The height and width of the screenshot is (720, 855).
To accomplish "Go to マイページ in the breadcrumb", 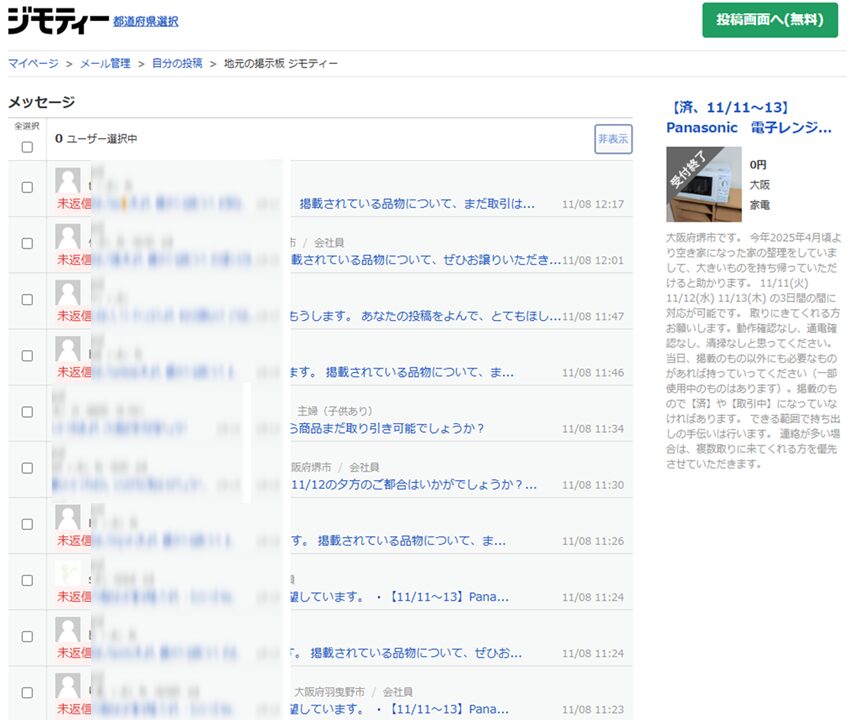I will pyautogui.click(x=33, y=63).
